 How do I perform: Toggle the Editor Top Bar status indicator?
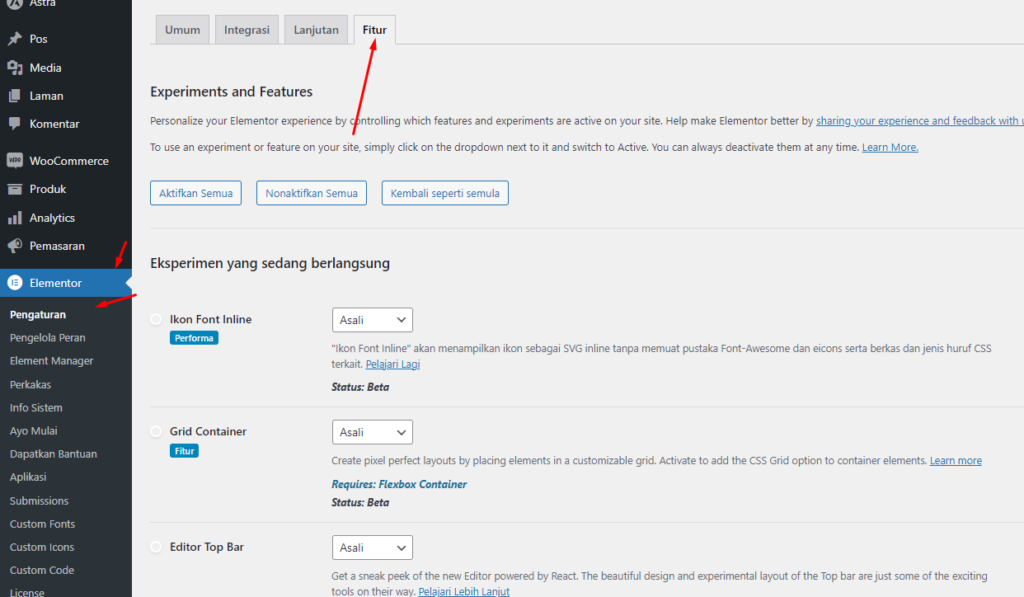tap(155, 547)
